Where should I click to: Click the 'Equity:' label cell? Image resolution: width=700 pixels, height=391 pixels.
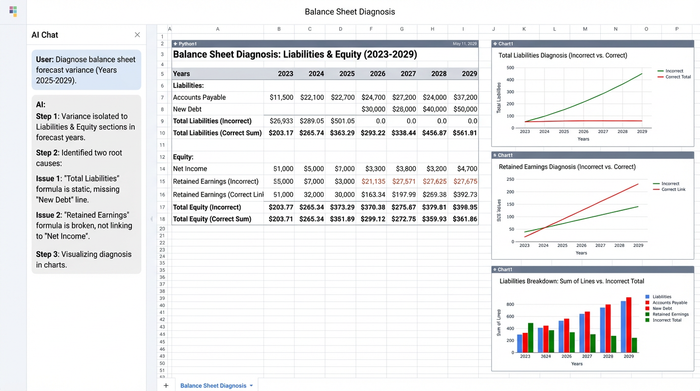182,157
